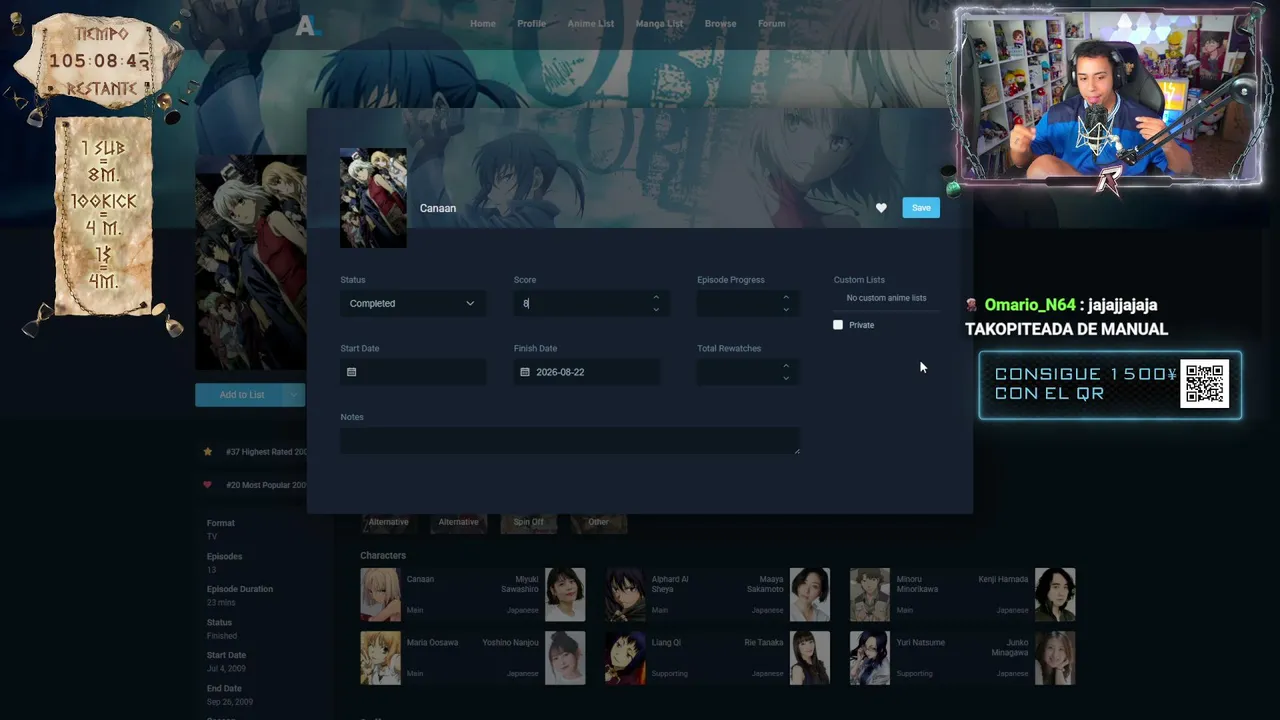The height and width of the screenshot is (720, 1280).
Task: Visit Forum from the top navigation
Action: pos(771,24)
